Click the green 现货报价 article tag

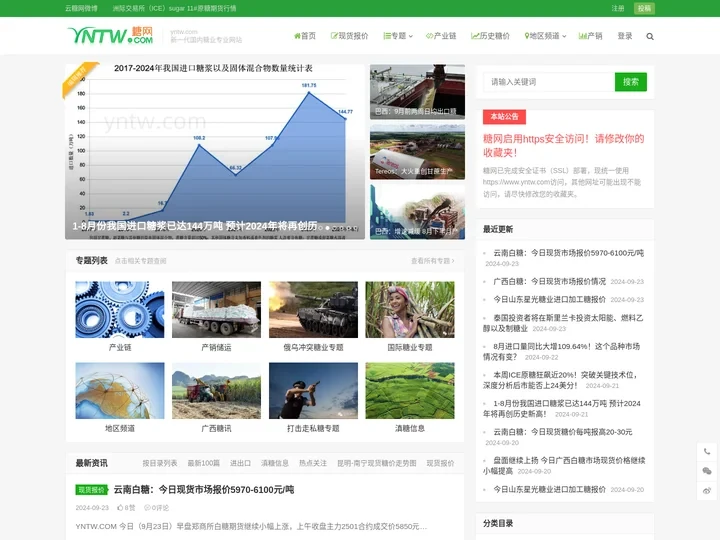click(92, 490)
